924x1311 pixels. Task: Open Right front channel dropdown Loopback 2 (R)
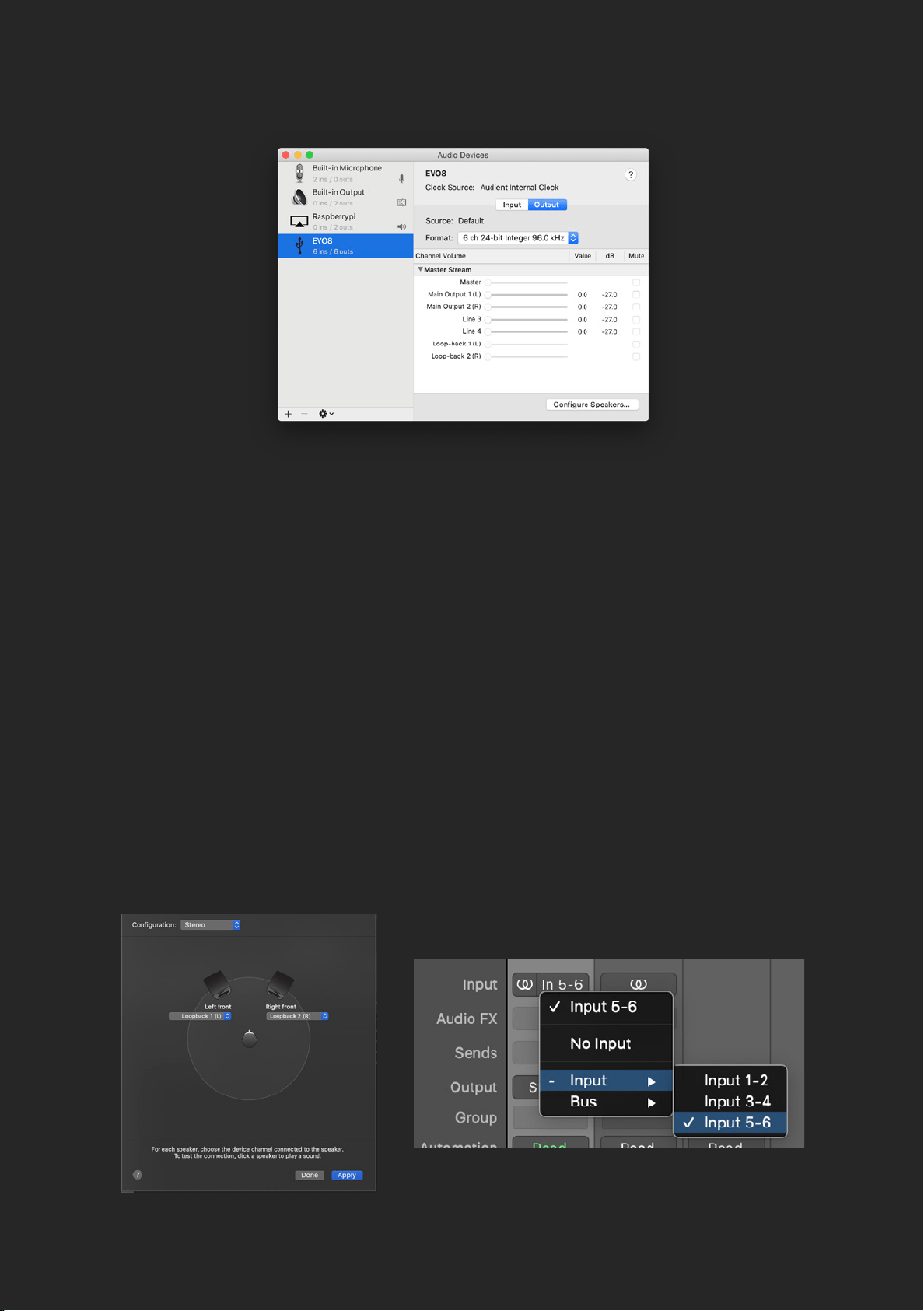point(297,1016)
